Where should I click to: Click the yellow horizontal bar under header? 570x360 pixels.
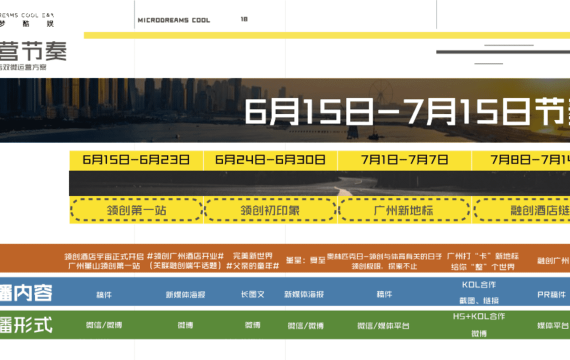tap(327, 35)
